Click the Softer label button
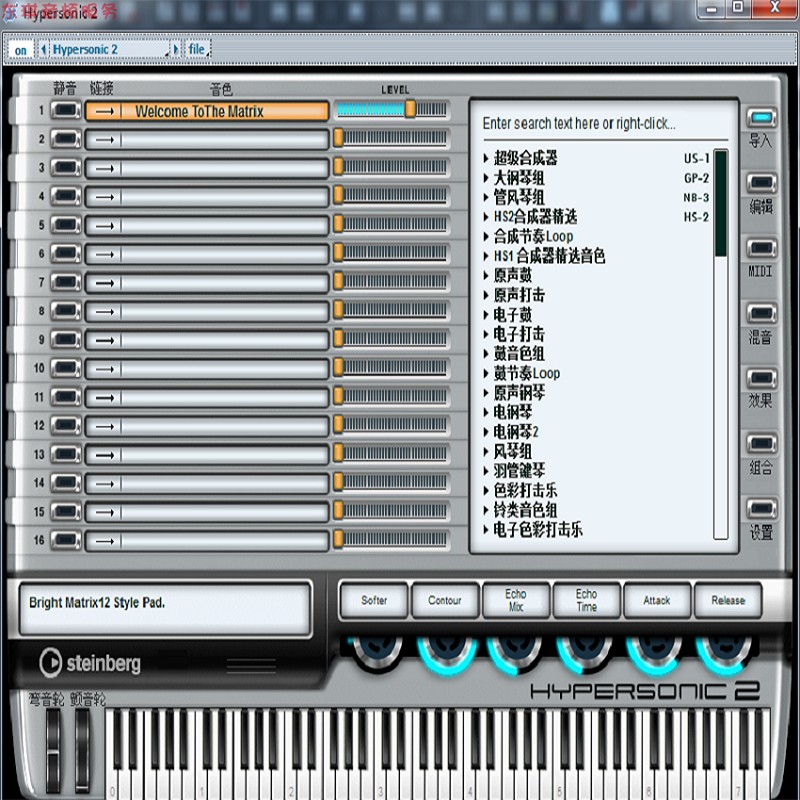The width and height of the screenshot is (800, 800). tap(374, 601)
